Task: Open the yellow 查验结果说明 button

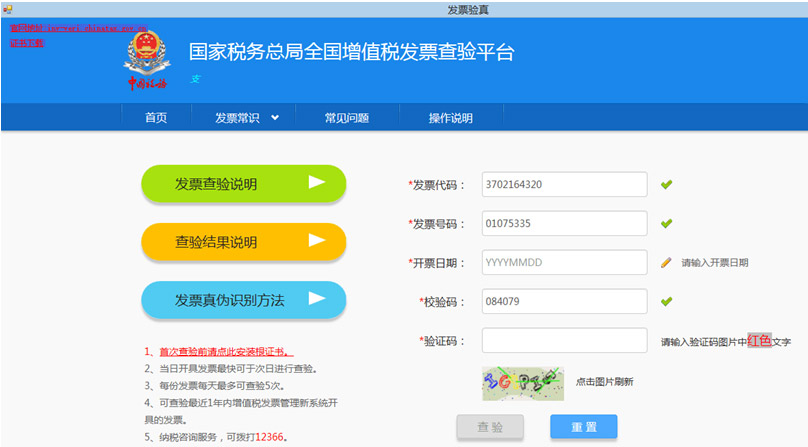Action: pos(244,242)
